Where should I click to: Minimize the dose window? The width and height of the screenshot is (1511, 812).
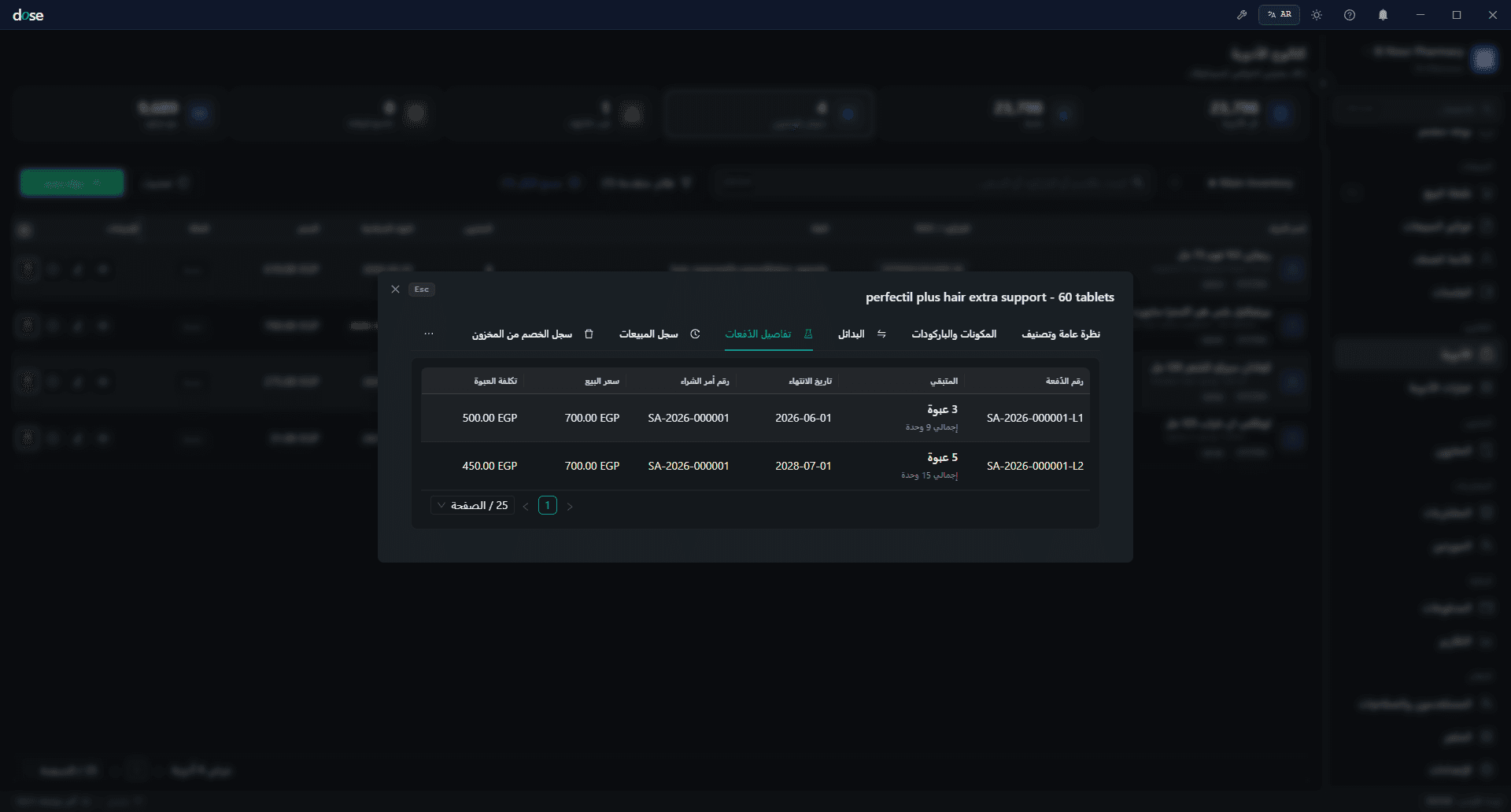1420,15
